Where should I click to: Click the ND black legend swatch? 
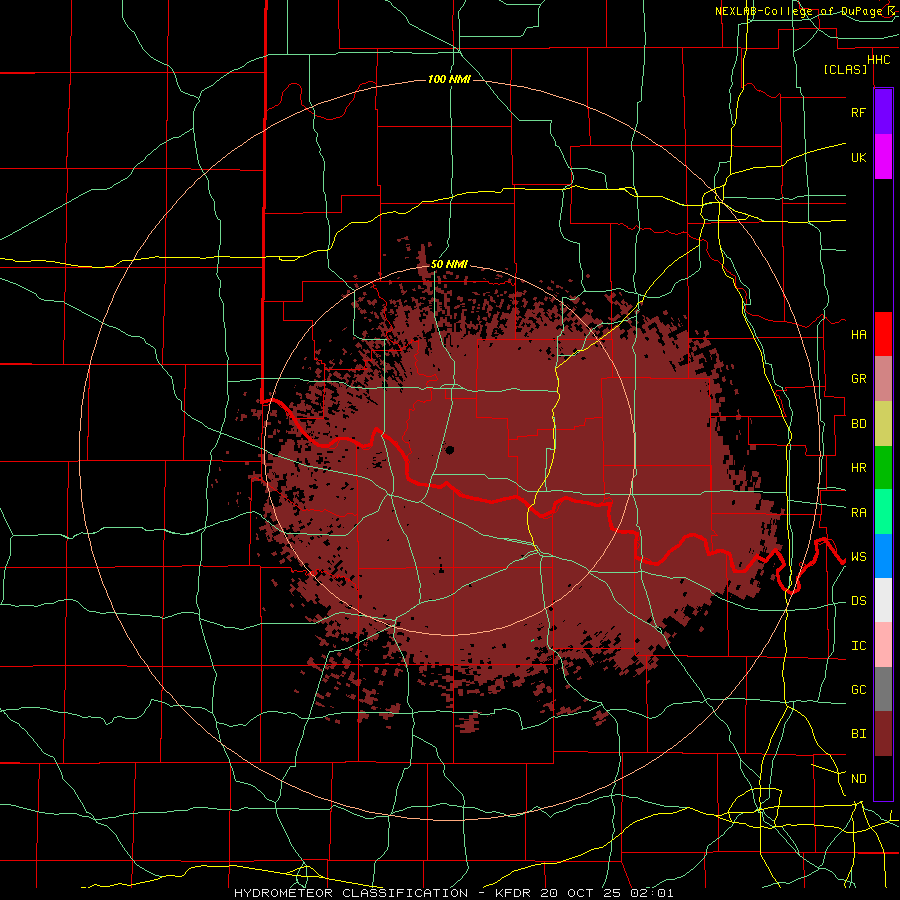pyautogui.click(x=883, y=778)
